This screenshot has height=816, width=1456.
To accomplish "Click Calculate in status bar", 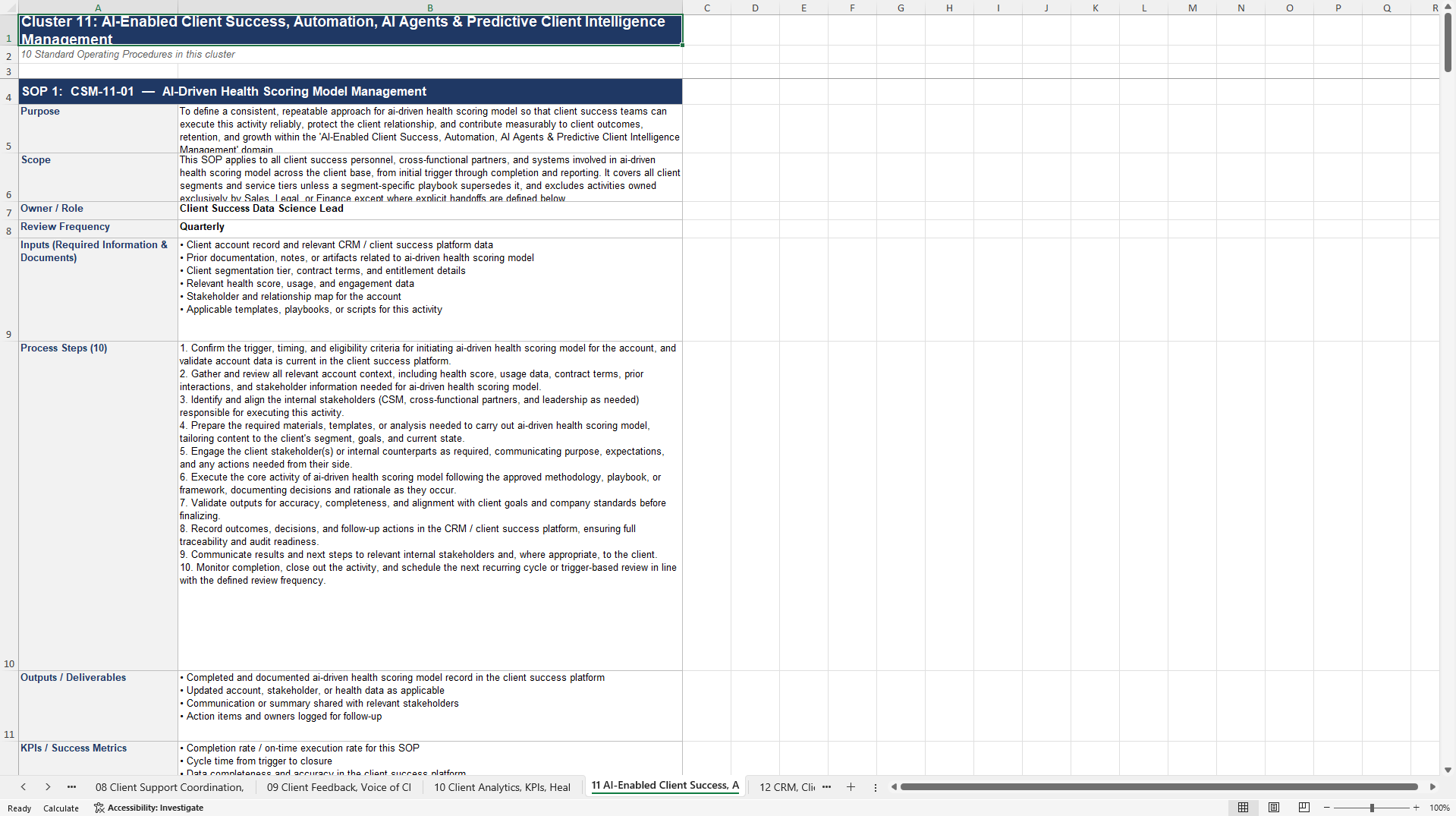I will pos(61,808).
